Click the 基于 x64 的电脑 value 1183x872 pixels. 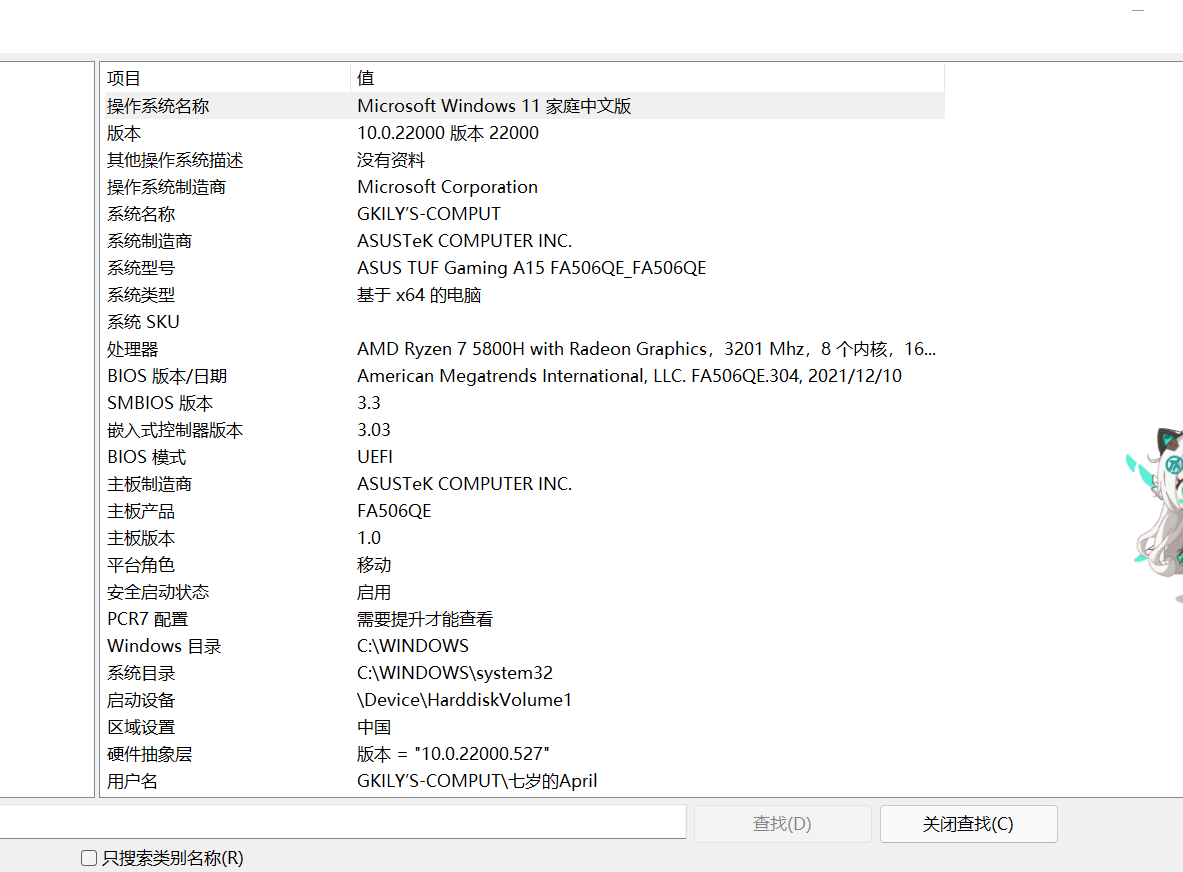pos(419,295)
